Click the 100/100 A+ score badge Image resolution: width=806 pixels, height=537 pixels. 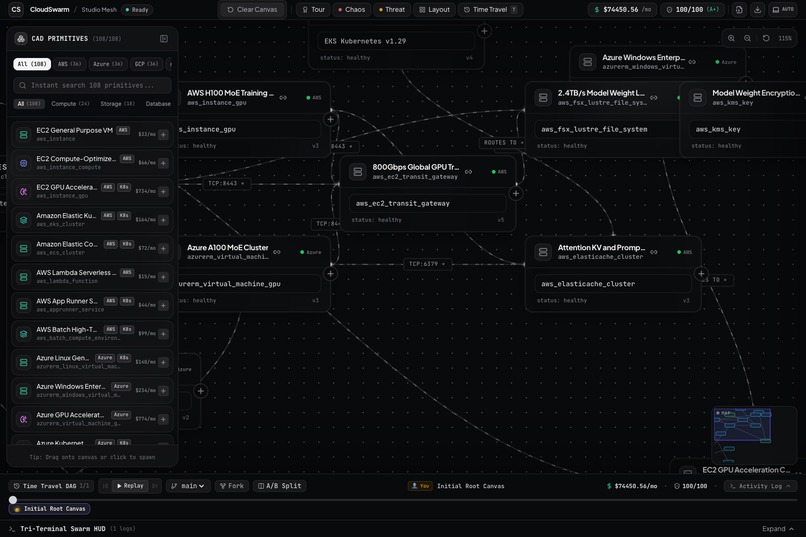click(692, 10)
